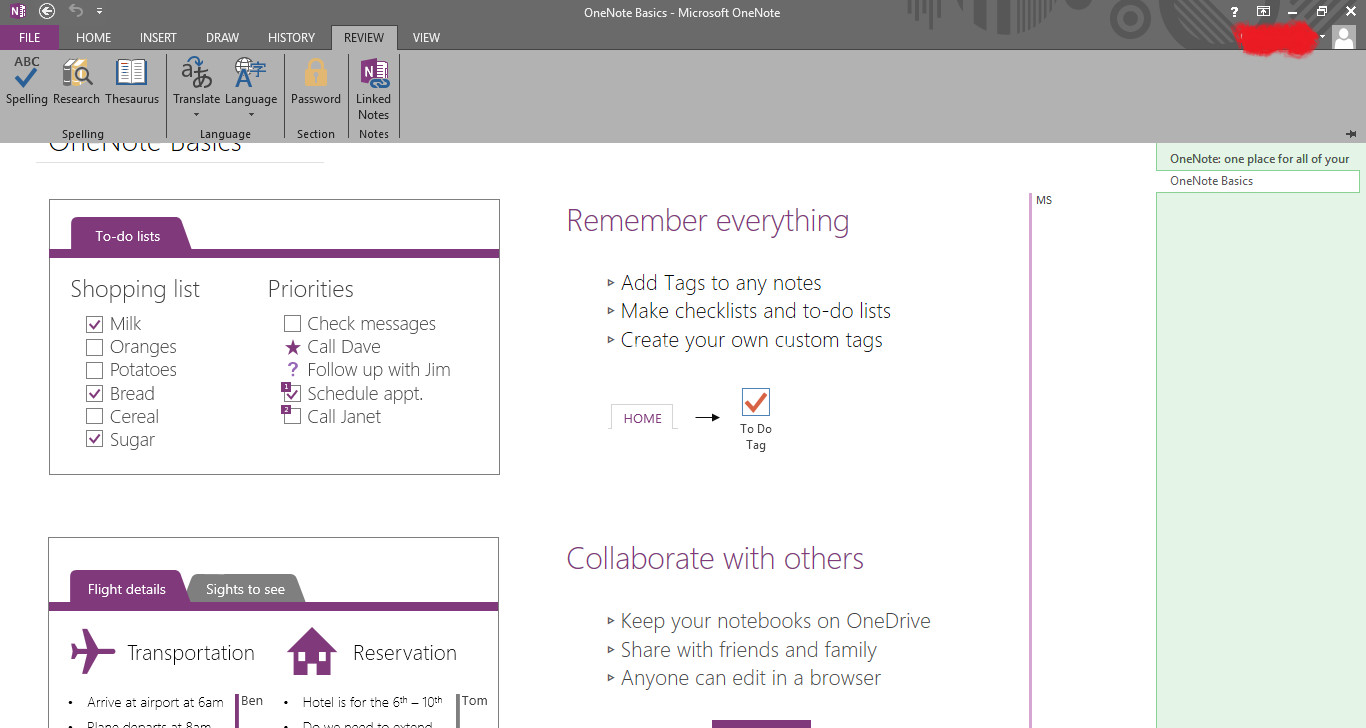The image size is (1366, 728).
Task: Click the Back arrow in title bar
Action: pyautogui.click(x=47, y=11)
